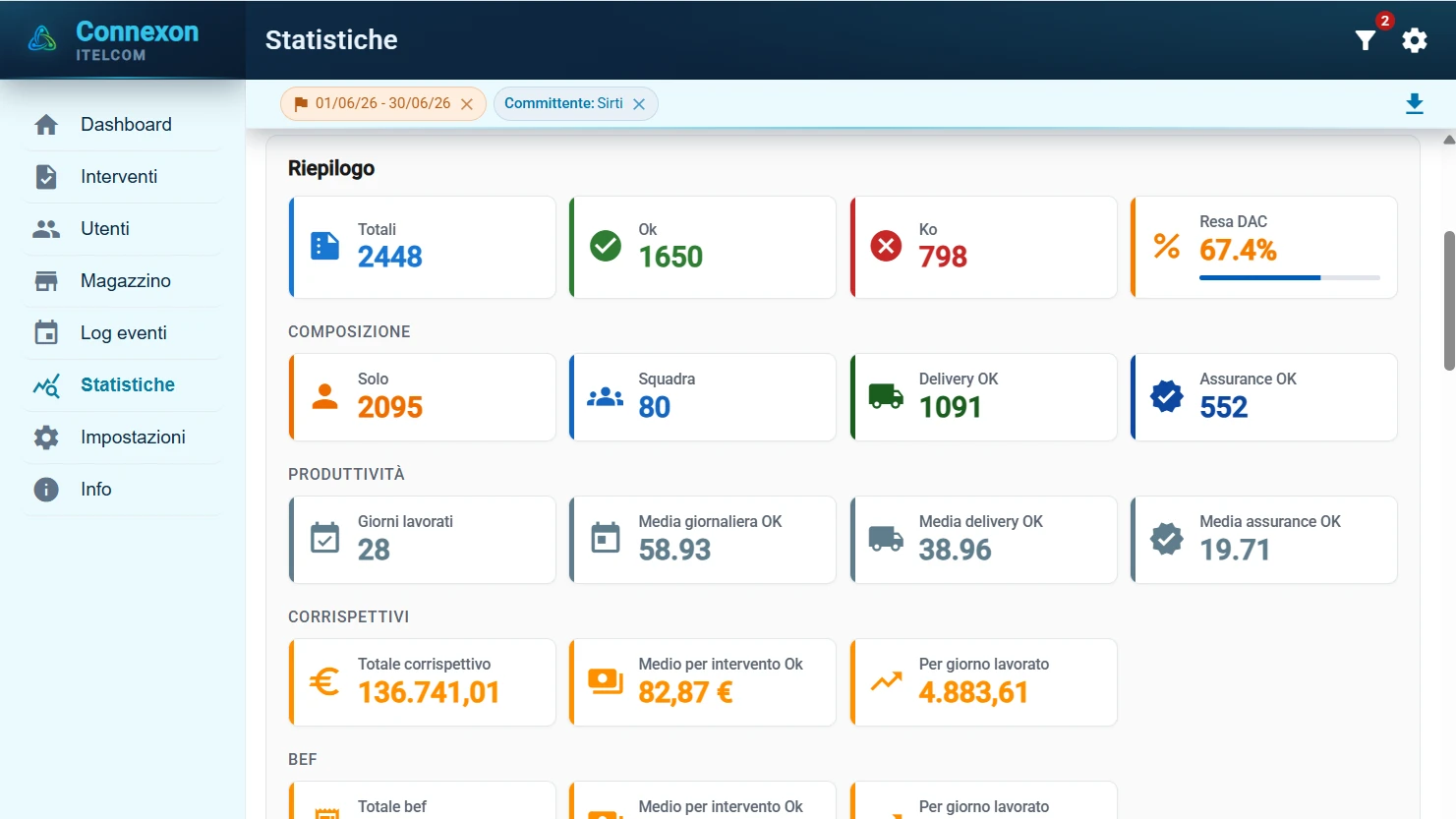Click the vertical page scrollbar thumb
Viewport: 1456px width, 819px height.
(x=1449, y=301)
